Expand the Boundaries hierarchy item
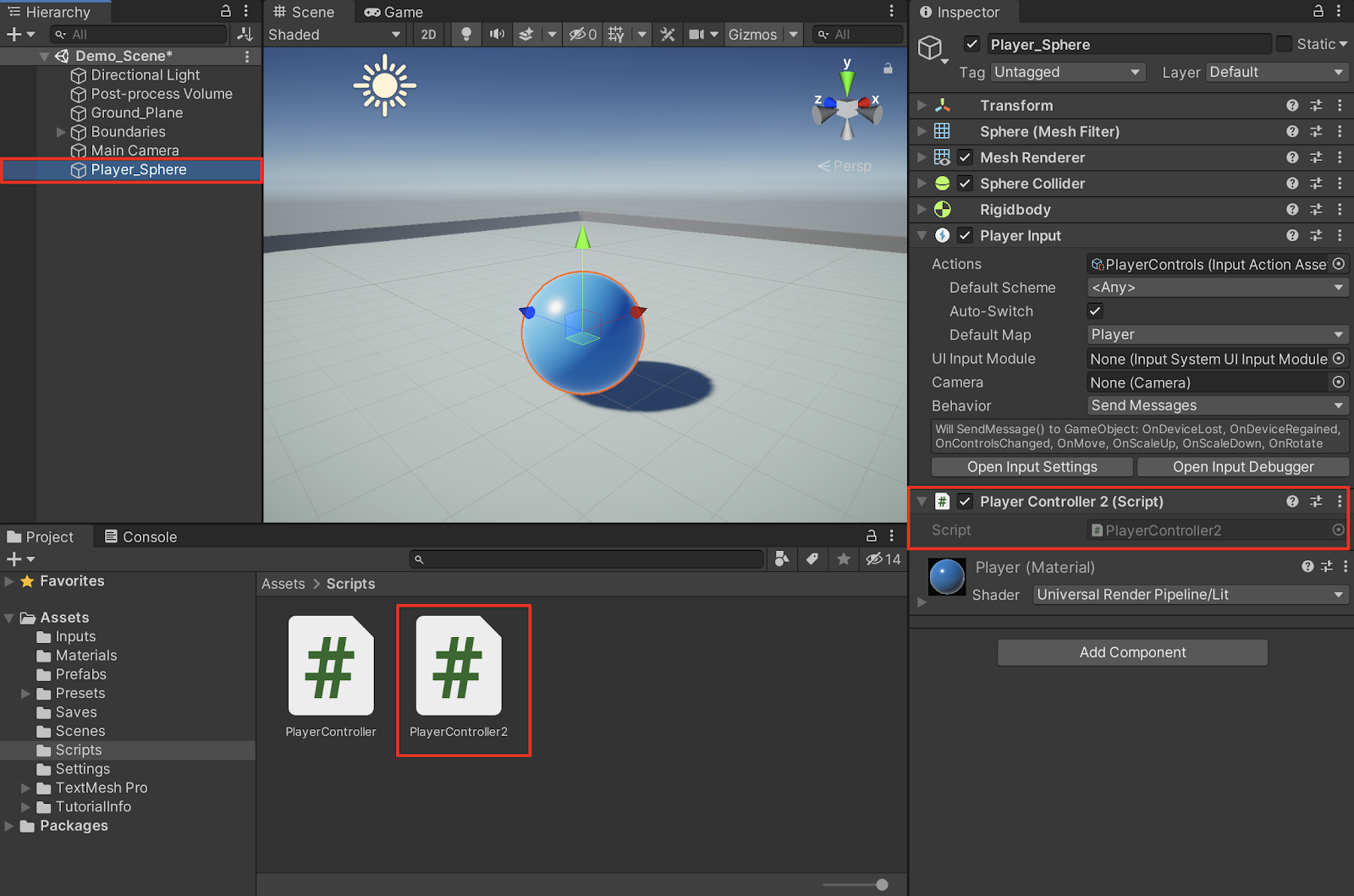This screenshot has width=1354, height=896. click(61, 132)
